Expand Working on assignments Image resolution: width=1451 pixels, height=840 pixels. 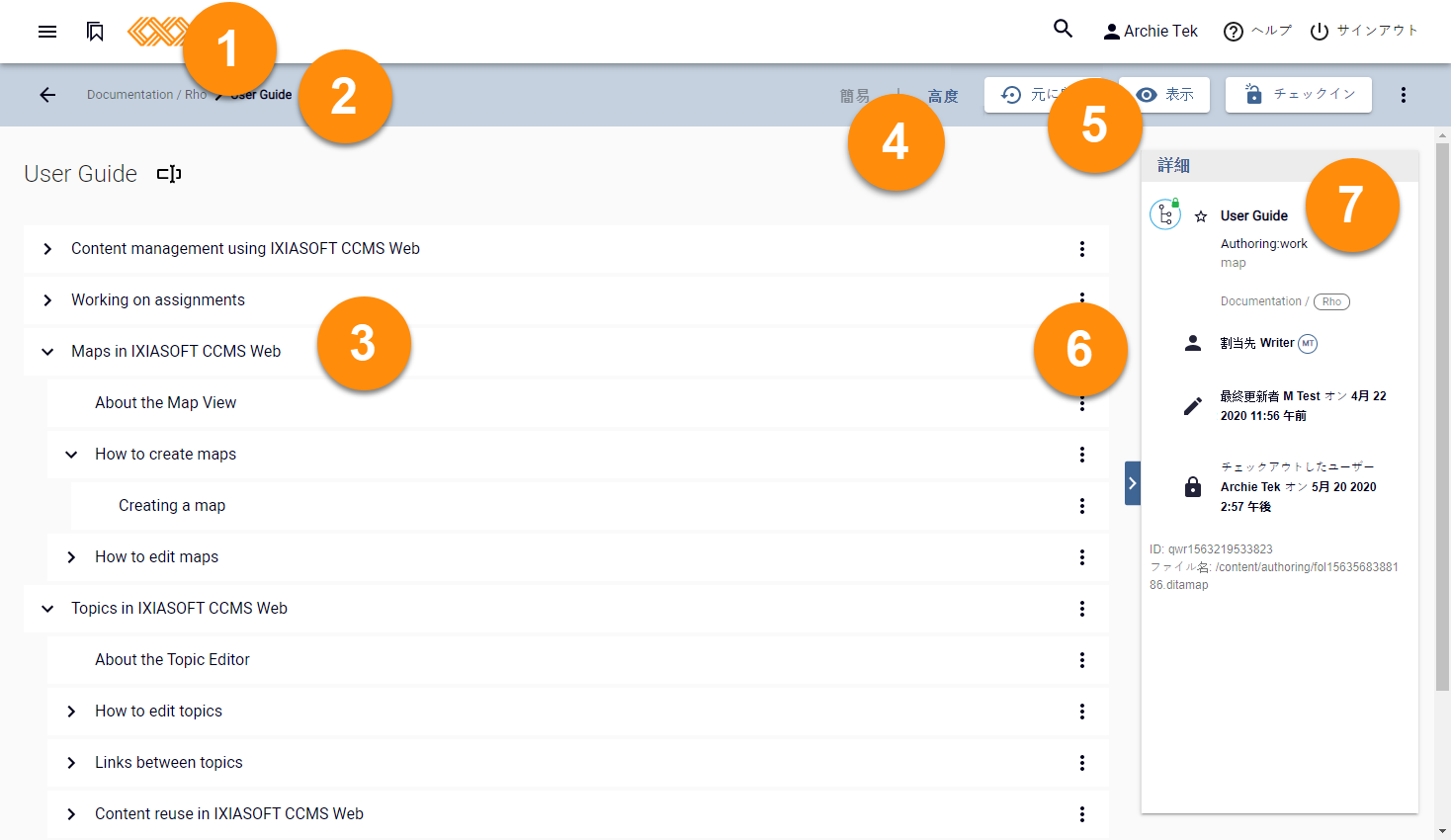pyautogui.click(x=47, y=300)
